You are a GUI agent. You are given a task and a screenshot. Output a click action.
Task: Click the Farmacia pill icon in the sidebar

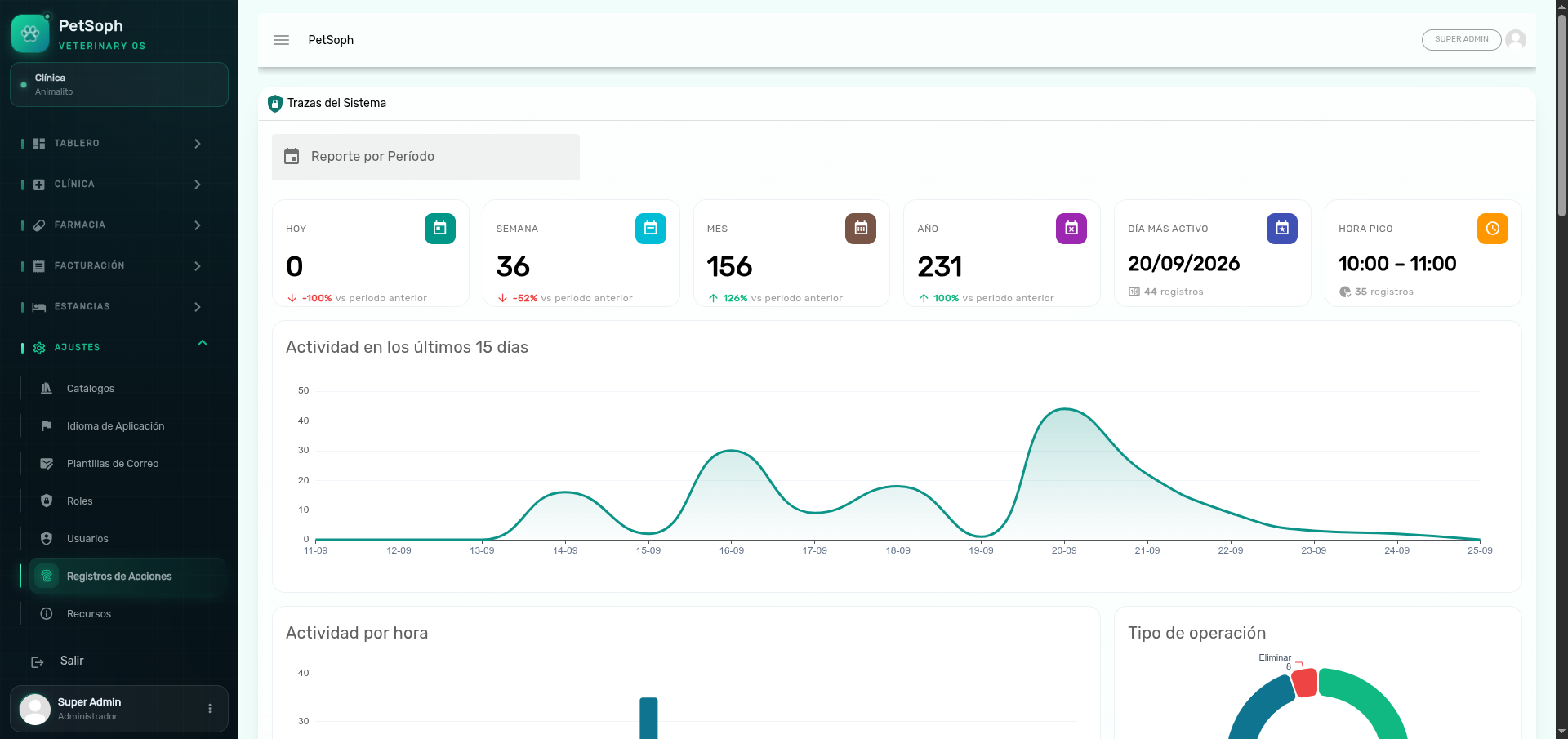coord(39,225)
